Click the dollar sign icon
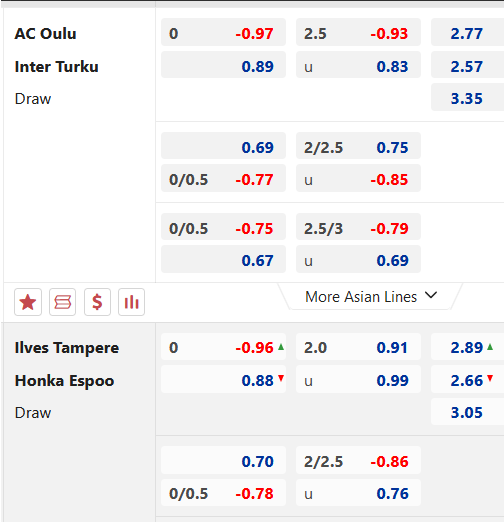This screenshot has height=522, width=504. pos(97,302)
